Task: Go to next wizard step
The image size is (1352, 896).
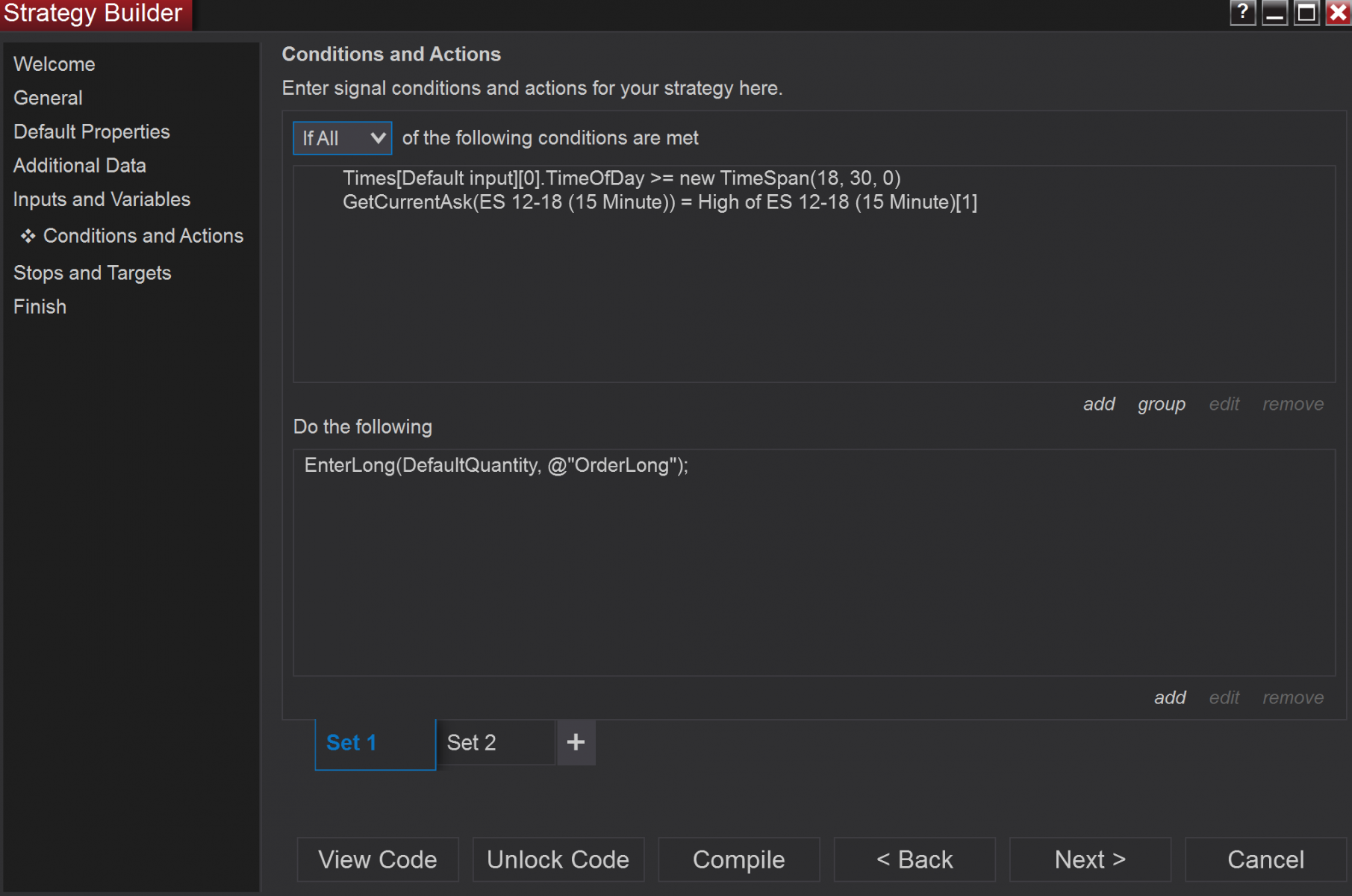Action: (1089, 859)
